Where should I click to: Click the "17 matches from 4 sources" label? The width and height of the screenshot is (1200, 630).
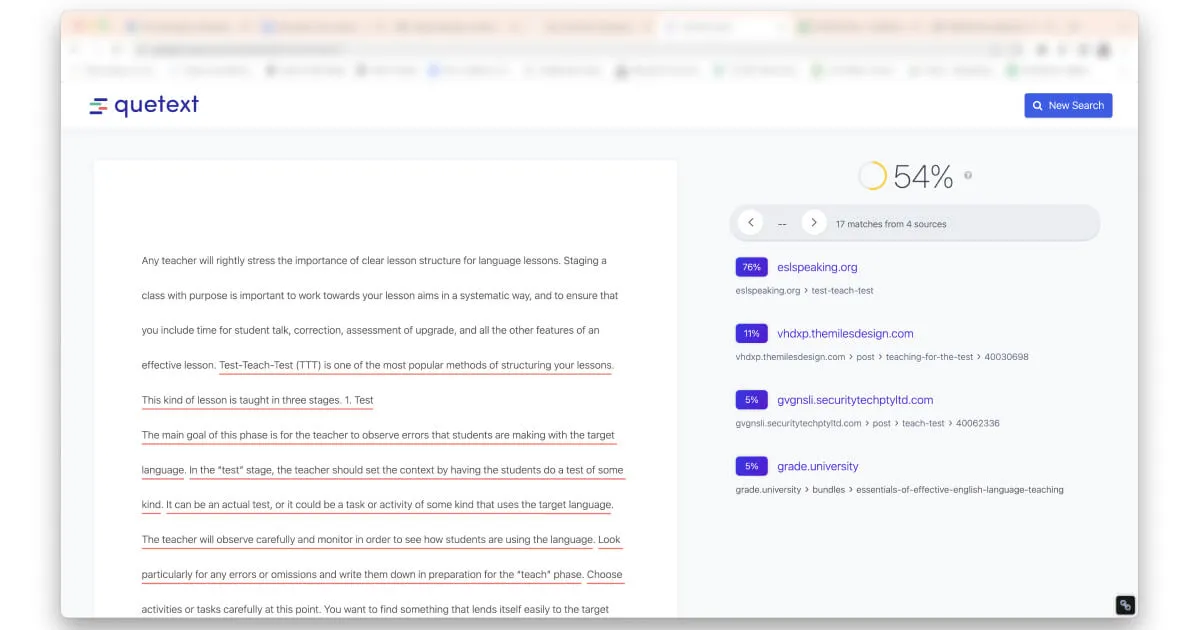pyautogui.click(x=890, y=224)
